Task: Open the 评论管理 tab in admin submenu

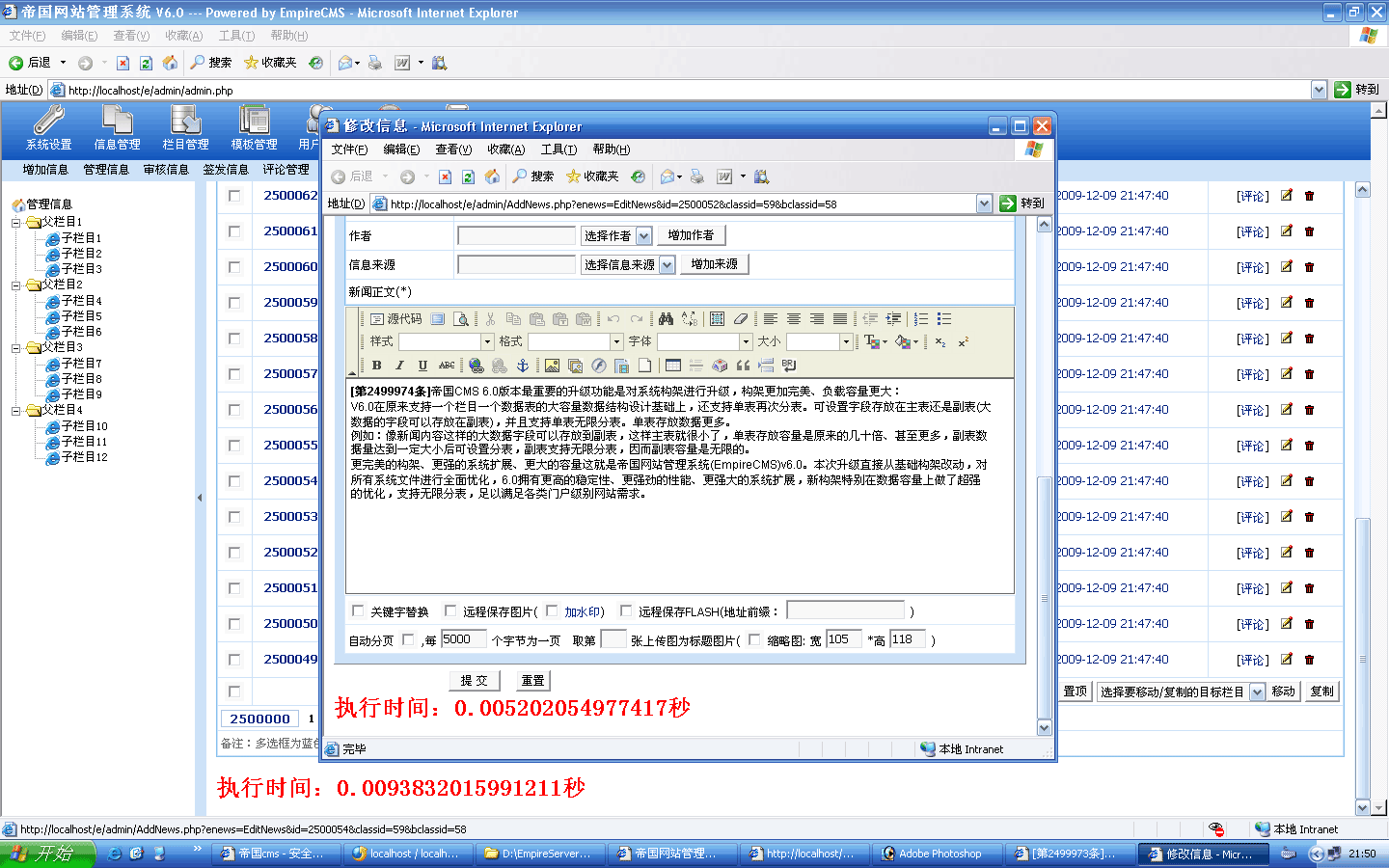Action: click(x=286, y=170)
